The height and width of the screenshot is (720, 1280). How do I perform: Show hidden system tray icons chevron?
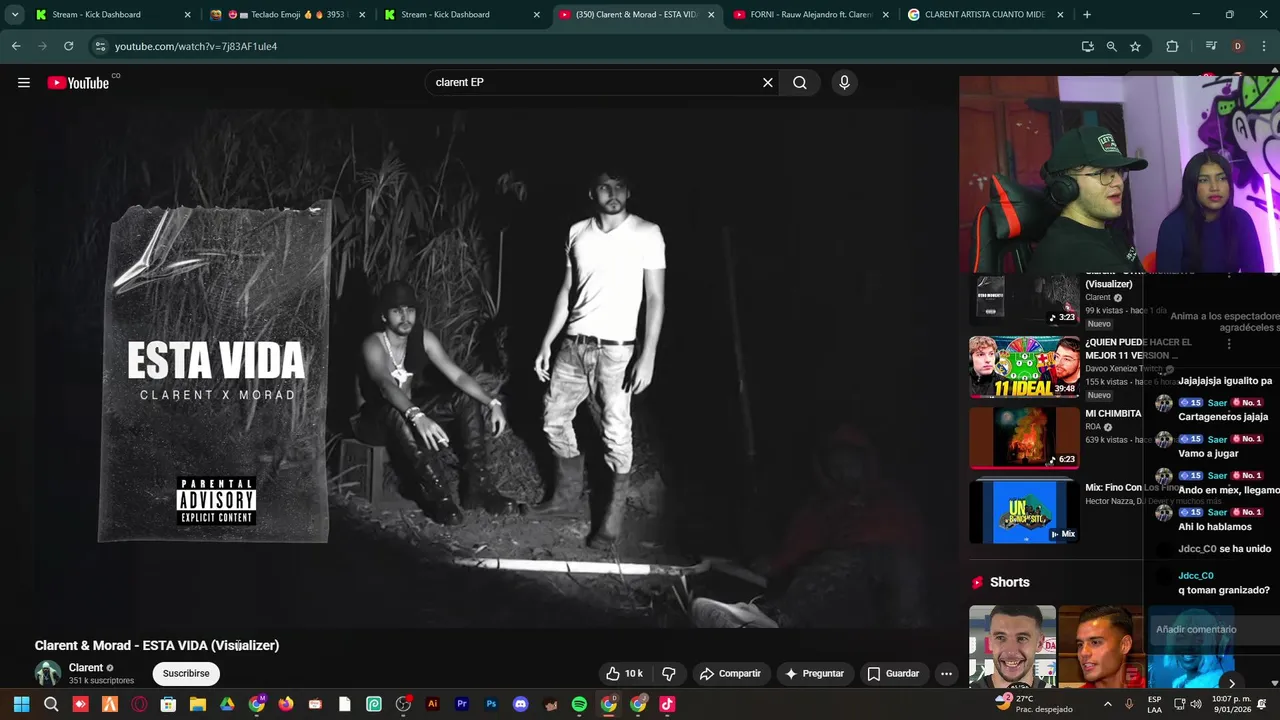(x=1106, y=704)
